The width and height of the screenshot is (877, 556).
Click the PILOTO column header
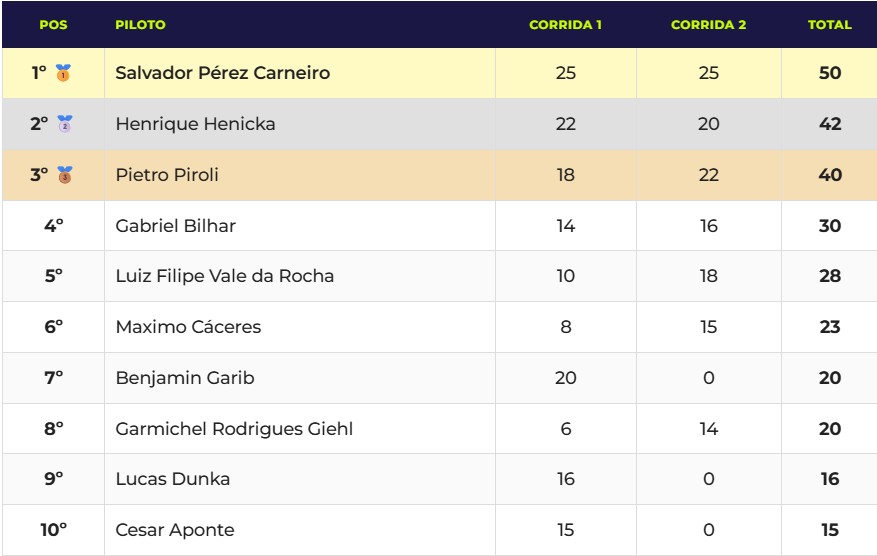141,25
